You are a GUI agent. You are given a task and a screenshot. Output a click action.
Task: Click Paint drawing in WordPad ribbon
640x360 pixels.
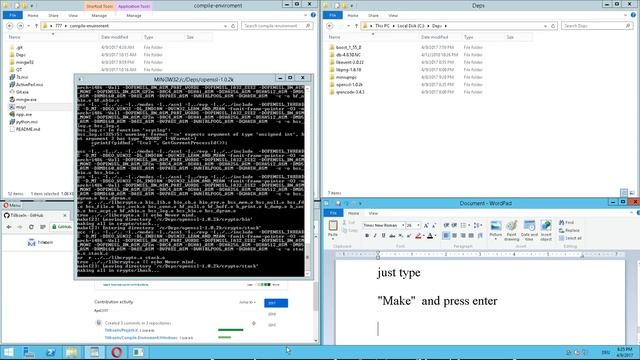pyautogui.click(x=512, y=230)
